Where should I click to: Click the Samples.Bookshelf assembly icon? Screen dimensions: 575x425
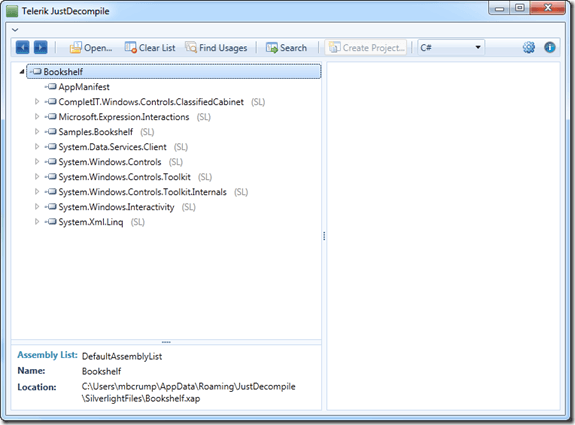51,132
